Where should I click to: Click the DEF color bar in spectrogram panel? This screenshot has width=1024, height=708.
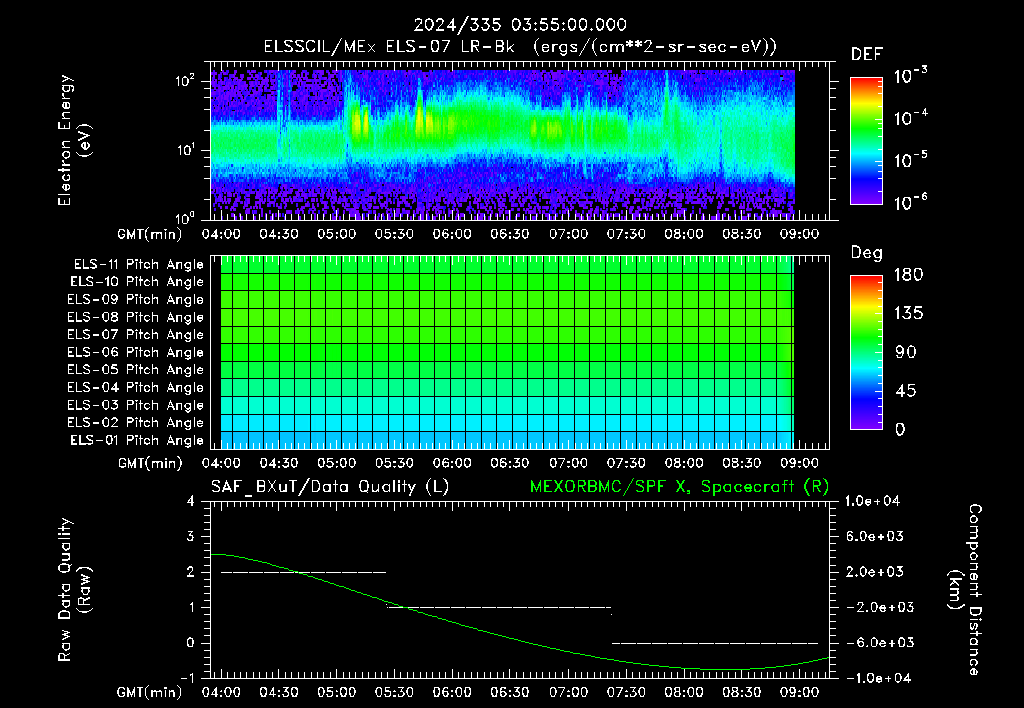866,141
